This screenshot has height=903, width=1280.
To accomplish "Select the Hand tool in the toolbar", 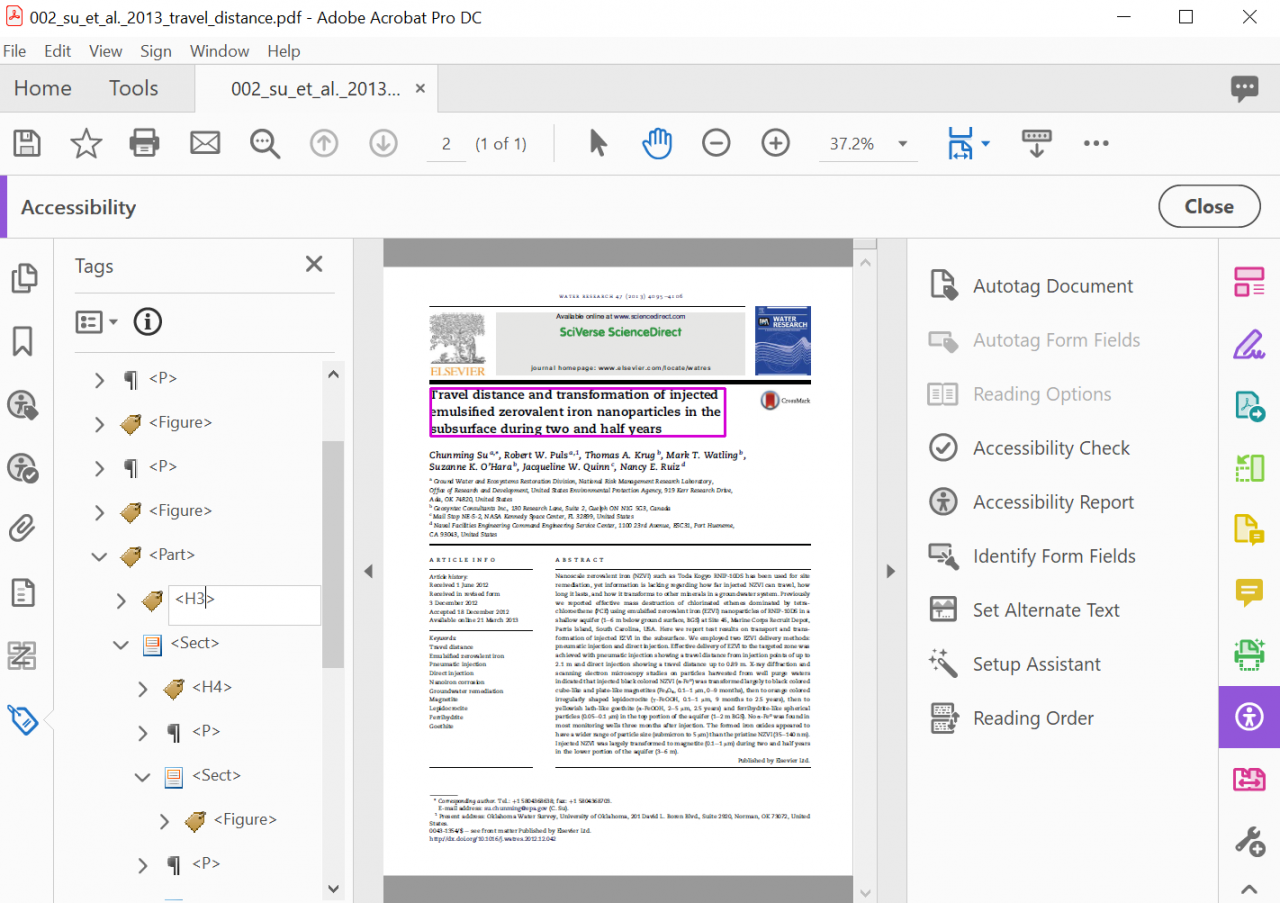I will [x=657, y=143].
